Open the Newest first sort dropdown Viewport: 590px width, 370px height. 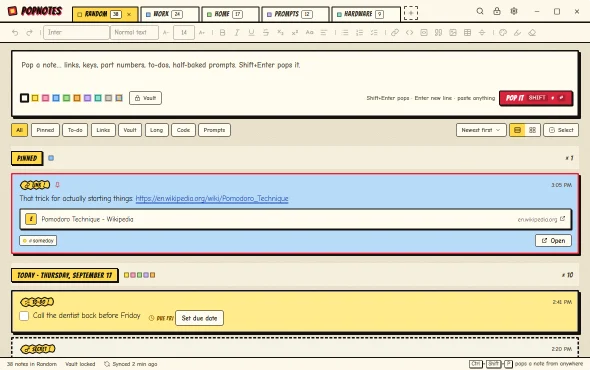point(481,130)
